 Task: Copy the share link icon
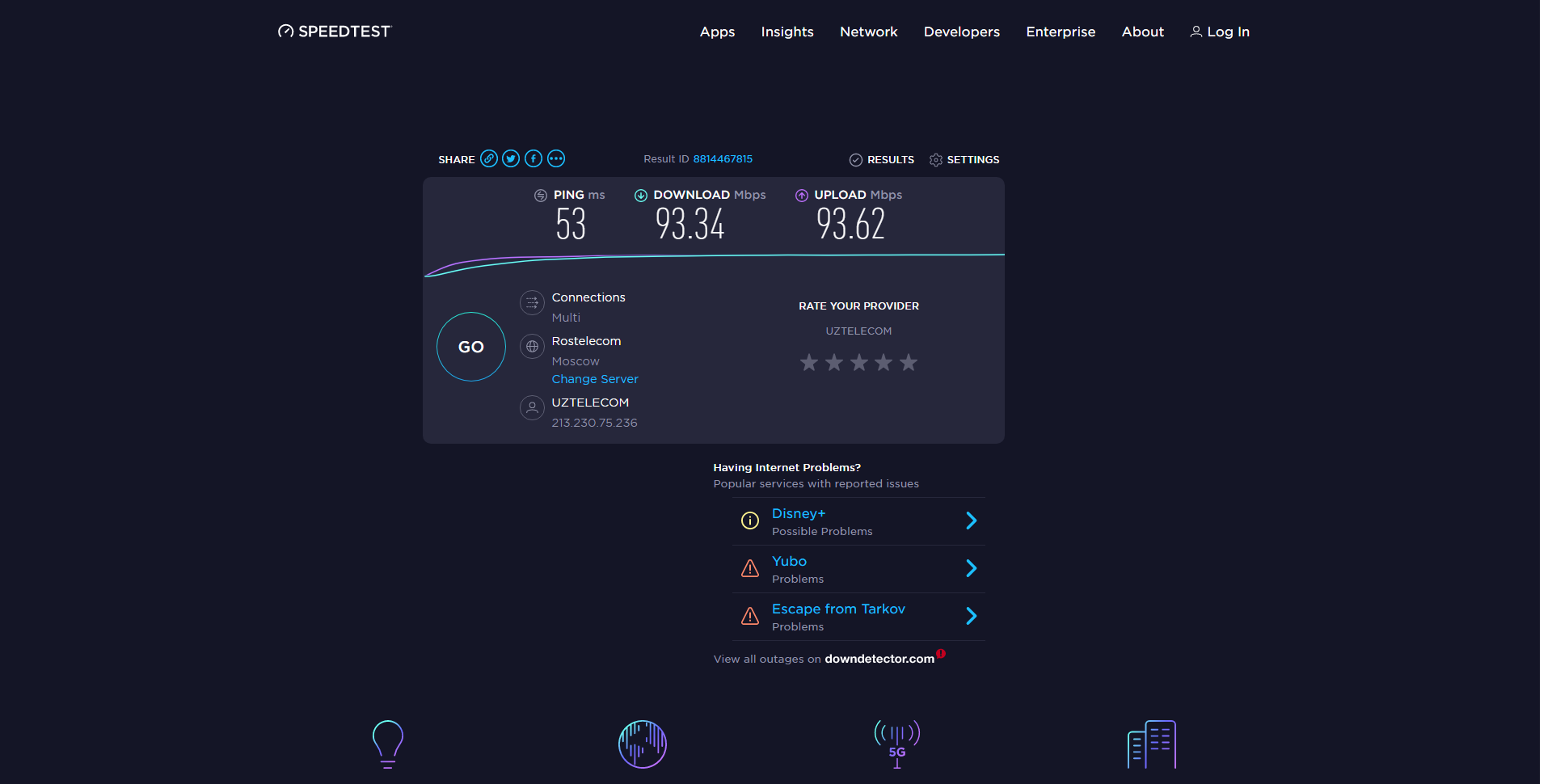point(488,158)
